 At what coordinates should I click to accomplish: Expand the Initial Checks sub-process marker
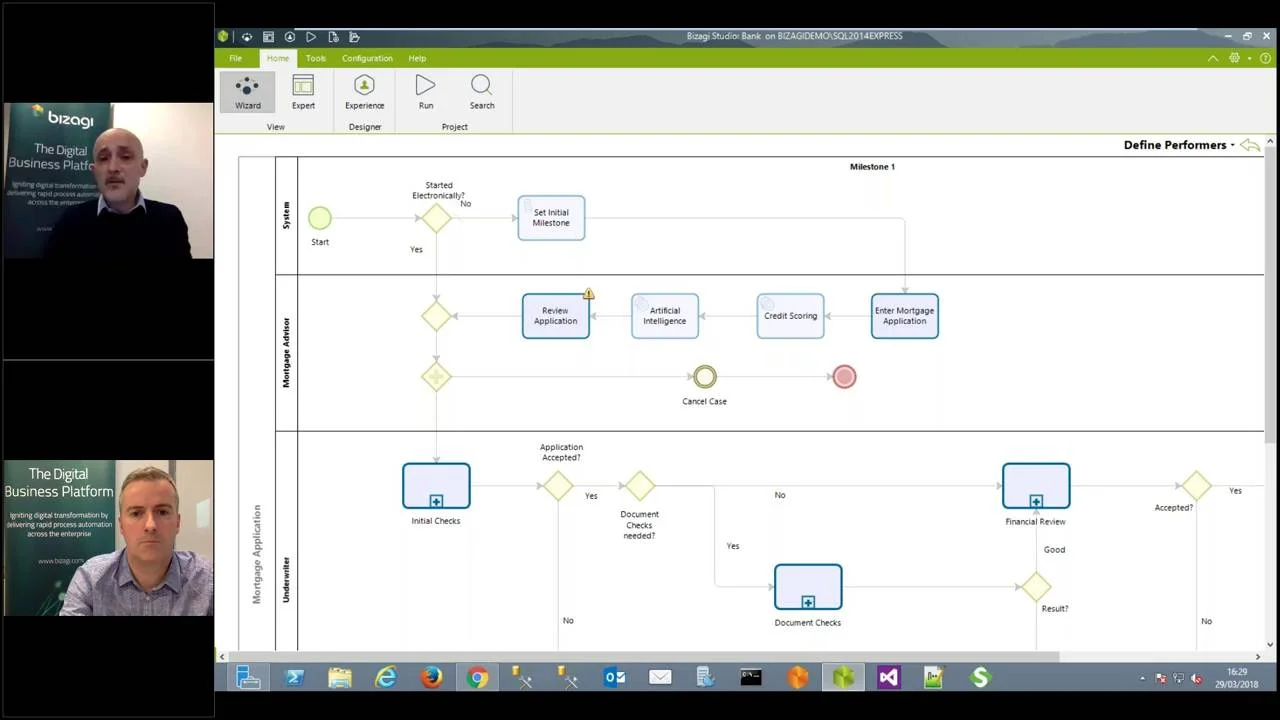pos(436,501)
